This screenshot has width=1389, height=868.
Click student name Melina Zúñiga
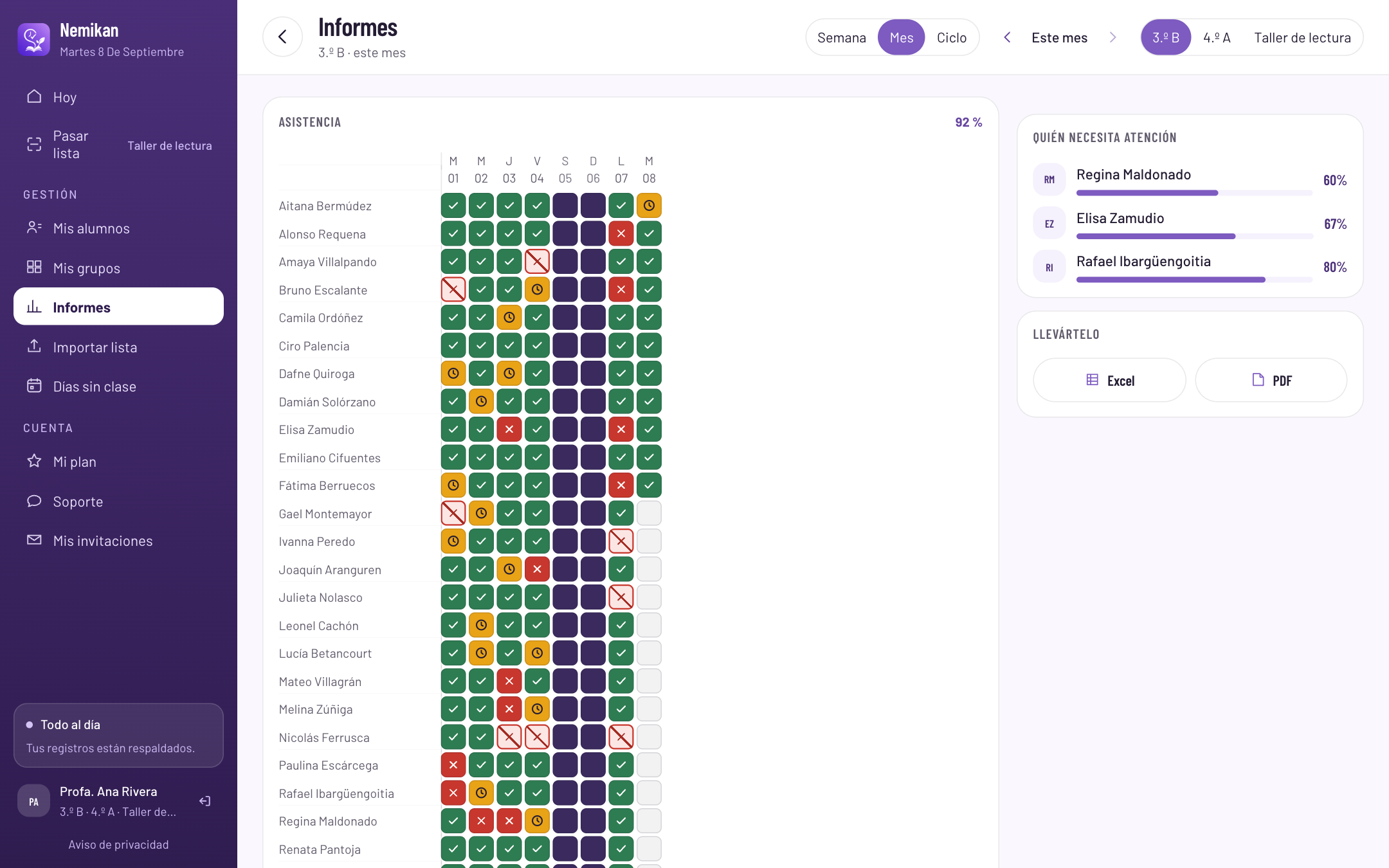[316, 709]
